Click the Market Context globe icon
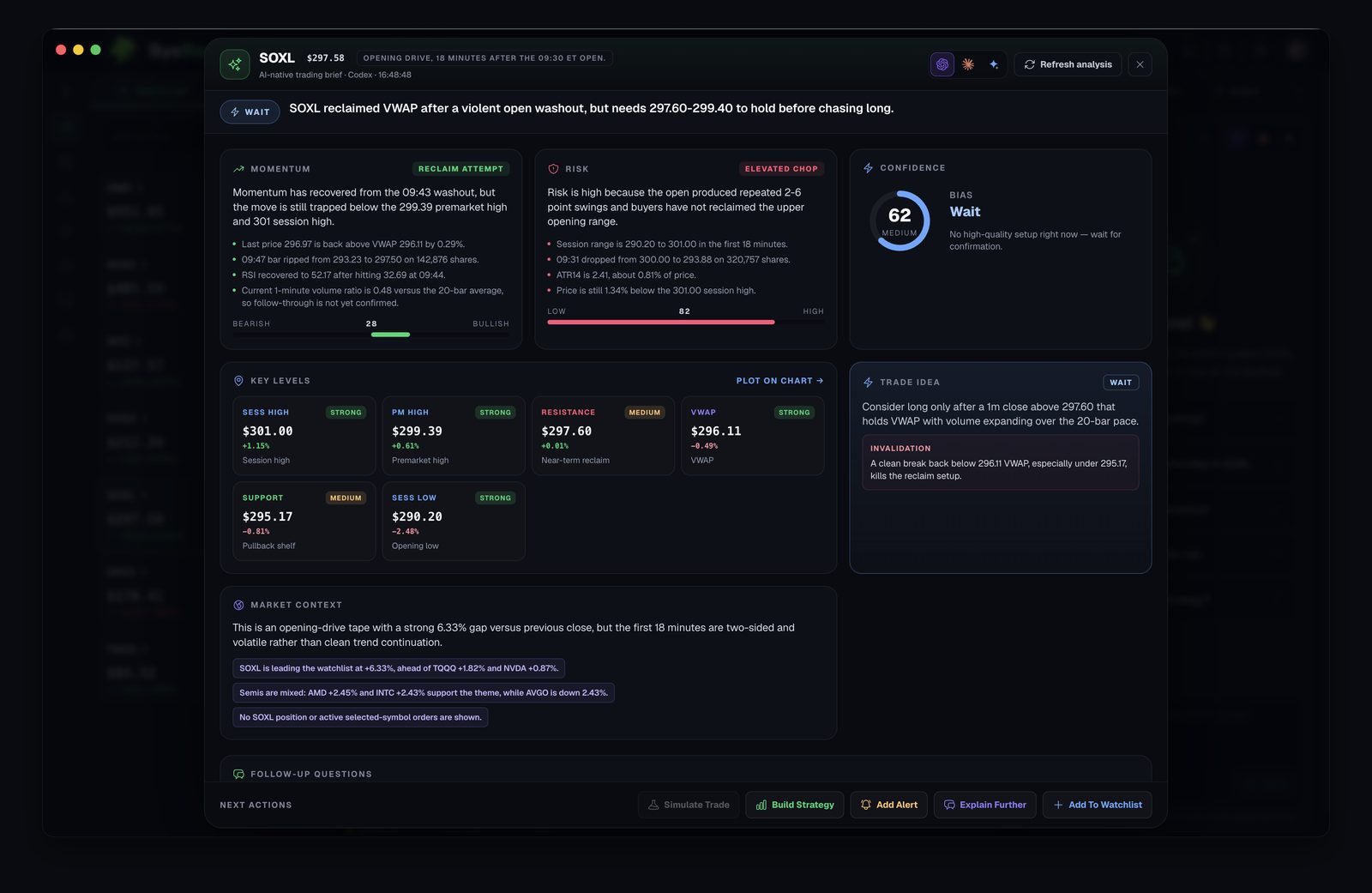Viewport: 1372px width, 893px height. (238, 605)
